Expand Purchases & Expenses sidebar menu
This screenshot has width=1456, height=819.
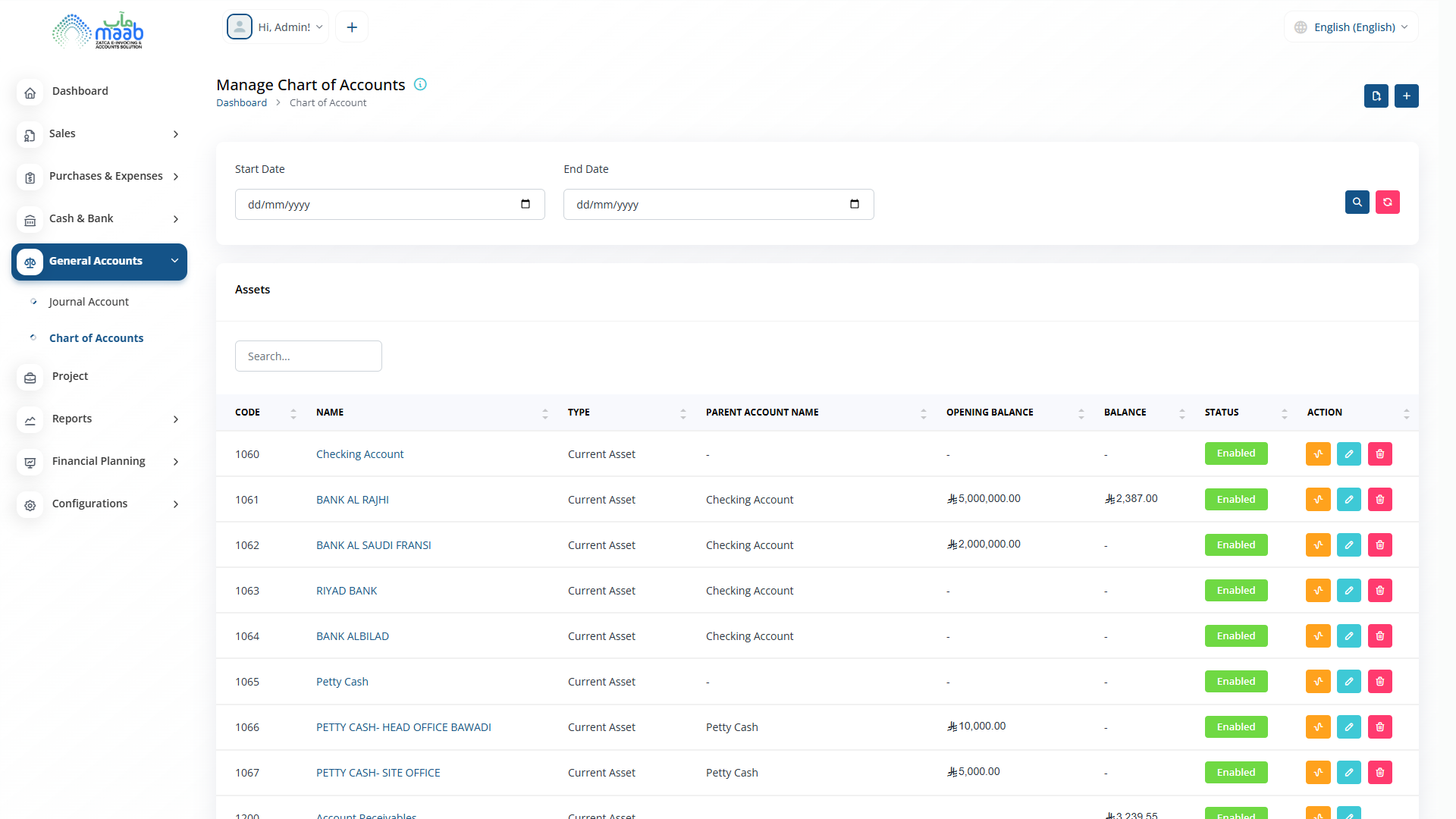click(99, 177)
